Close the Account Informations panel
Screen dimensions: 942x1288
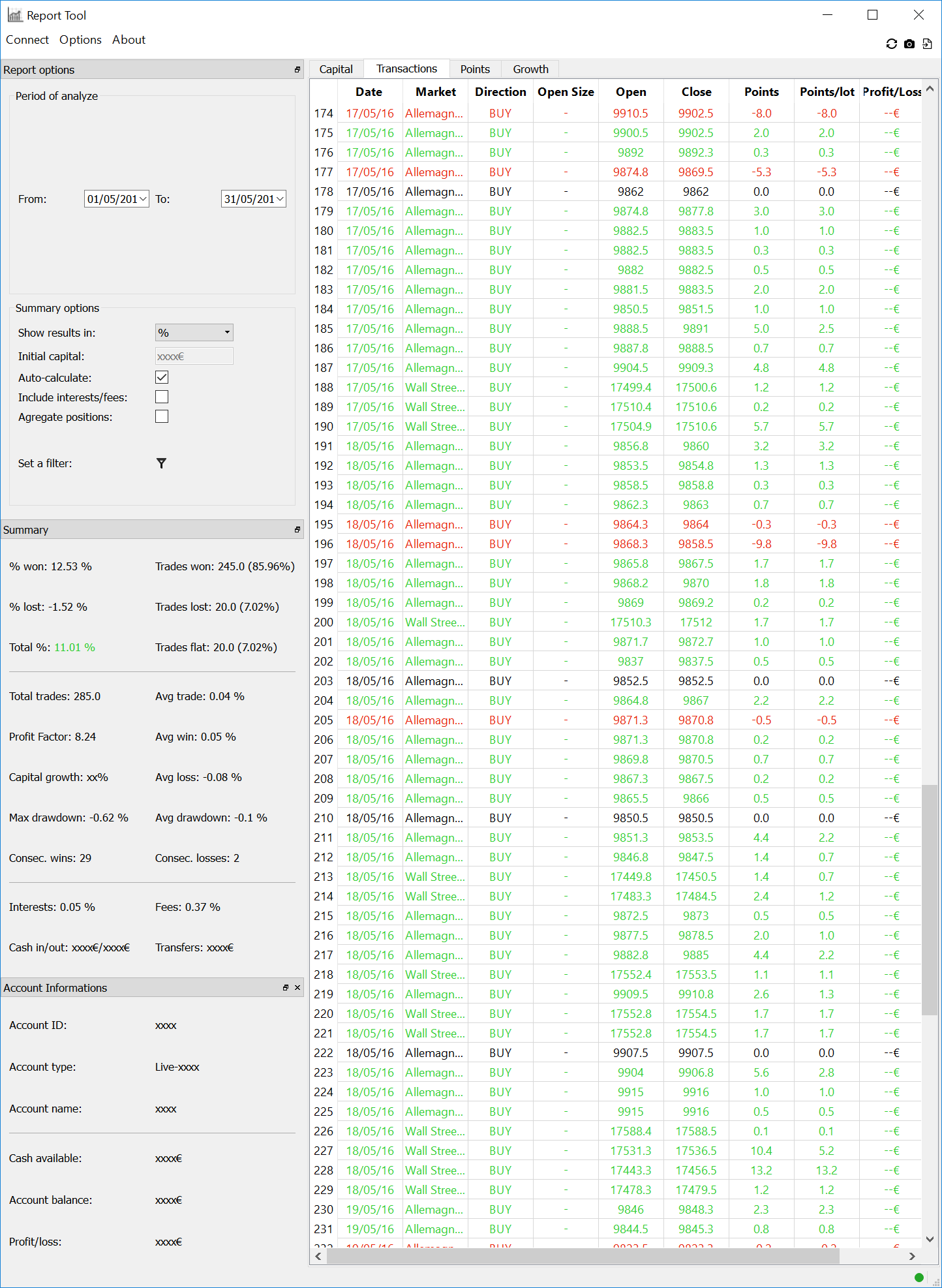coord(297,988)
